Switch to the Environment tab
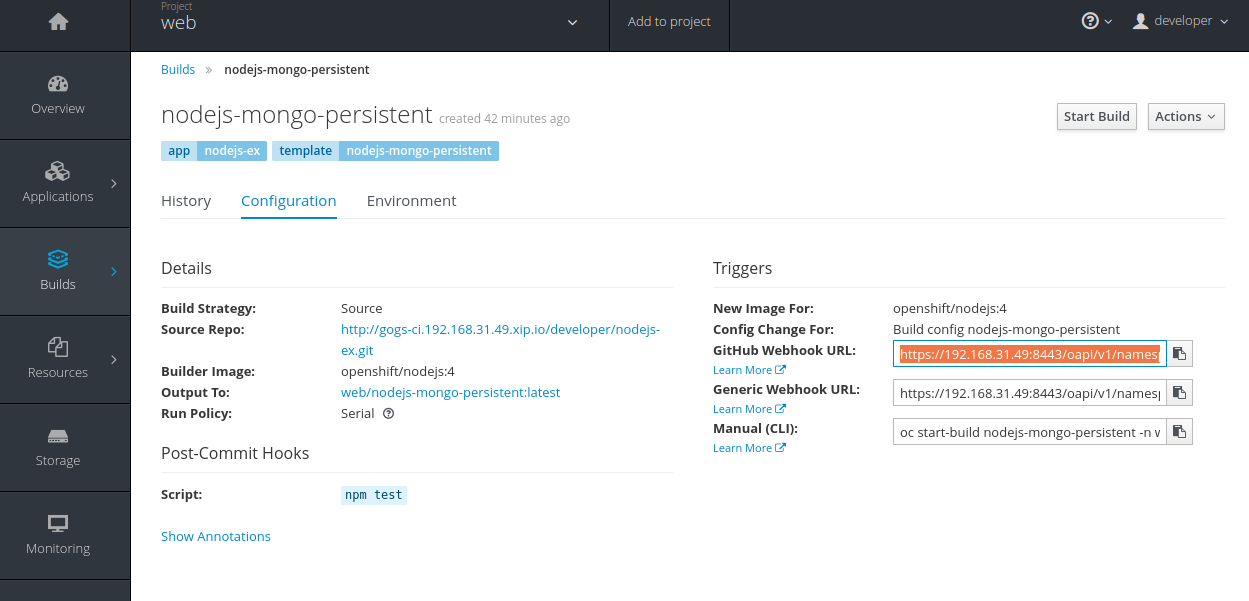Screen dimensions: 1249x601 click(x=411, y=201)
